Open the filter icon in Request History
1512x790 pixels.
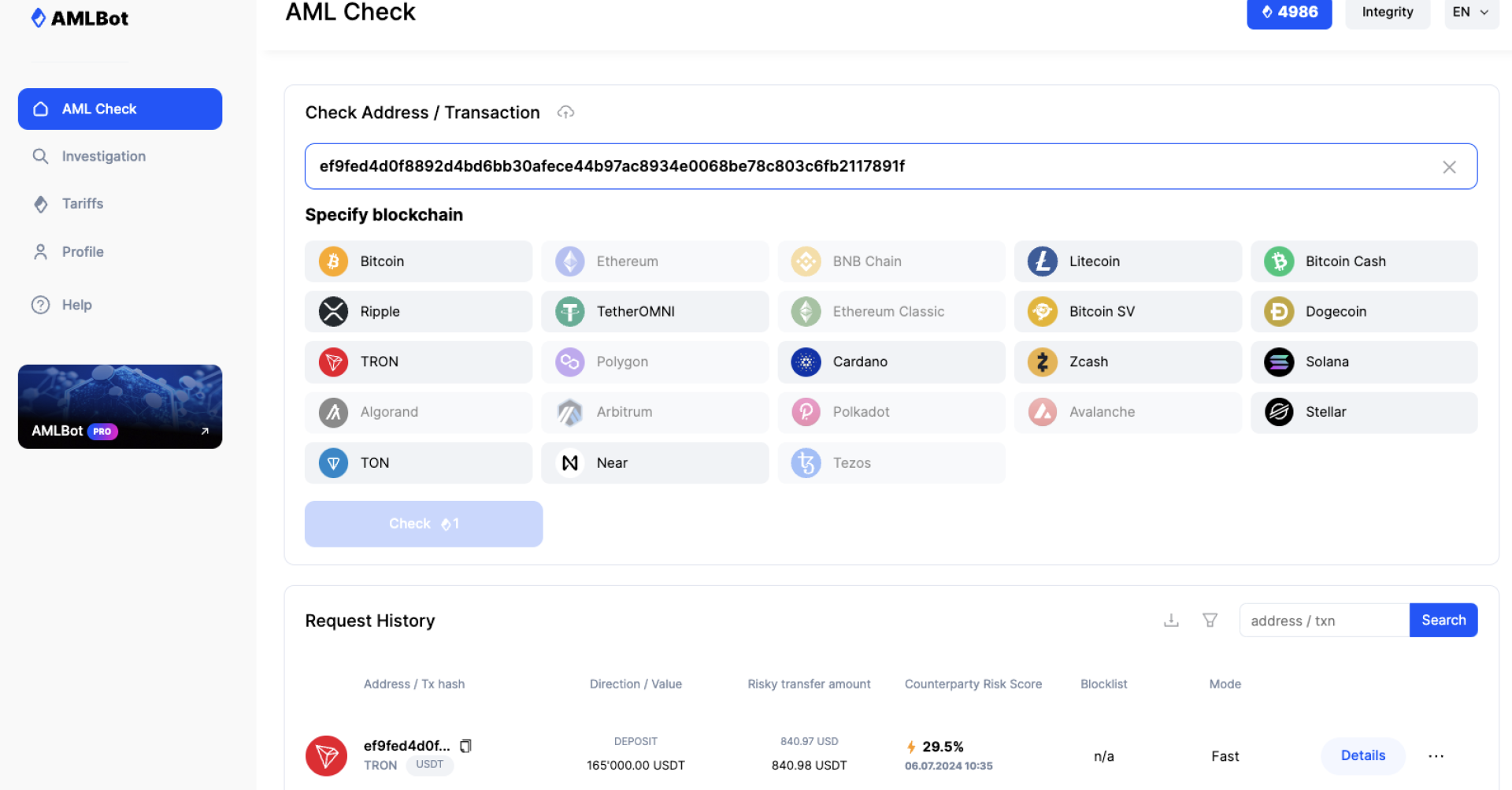point(1210,620)
